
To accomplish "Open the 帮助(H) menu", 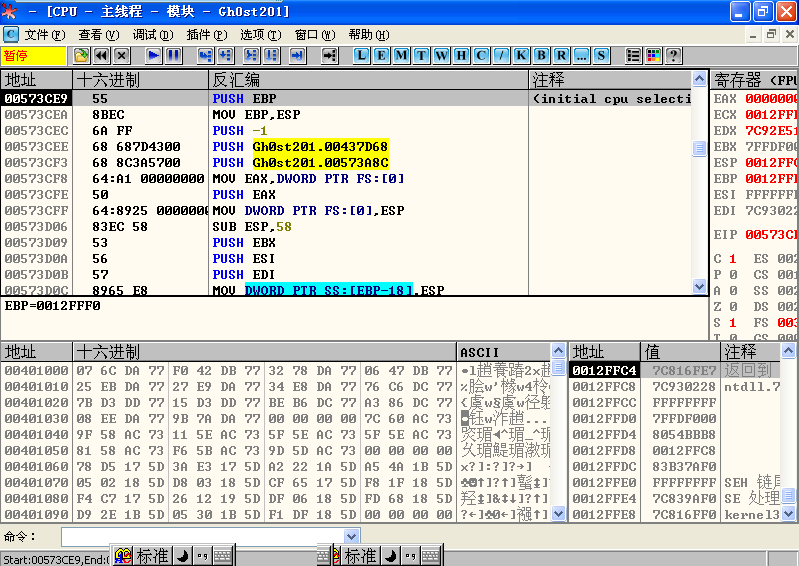I will 368,35.
